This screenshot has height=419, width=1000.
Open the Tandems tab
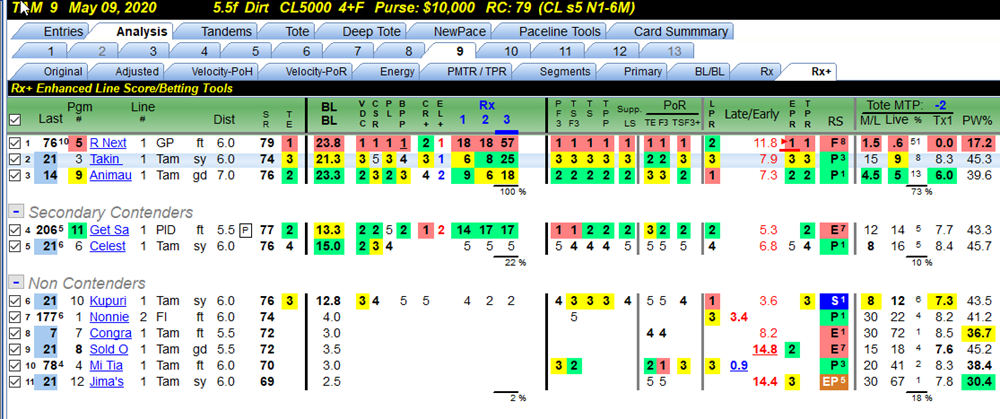click(x=226, y=31)
